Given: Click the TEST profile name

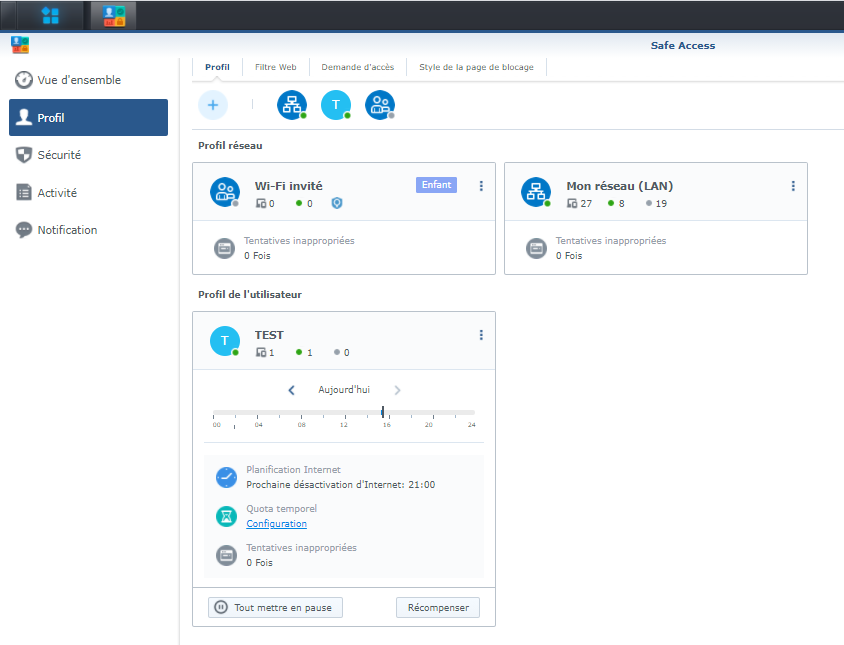Looking at the screenshot, I should 269,335.
